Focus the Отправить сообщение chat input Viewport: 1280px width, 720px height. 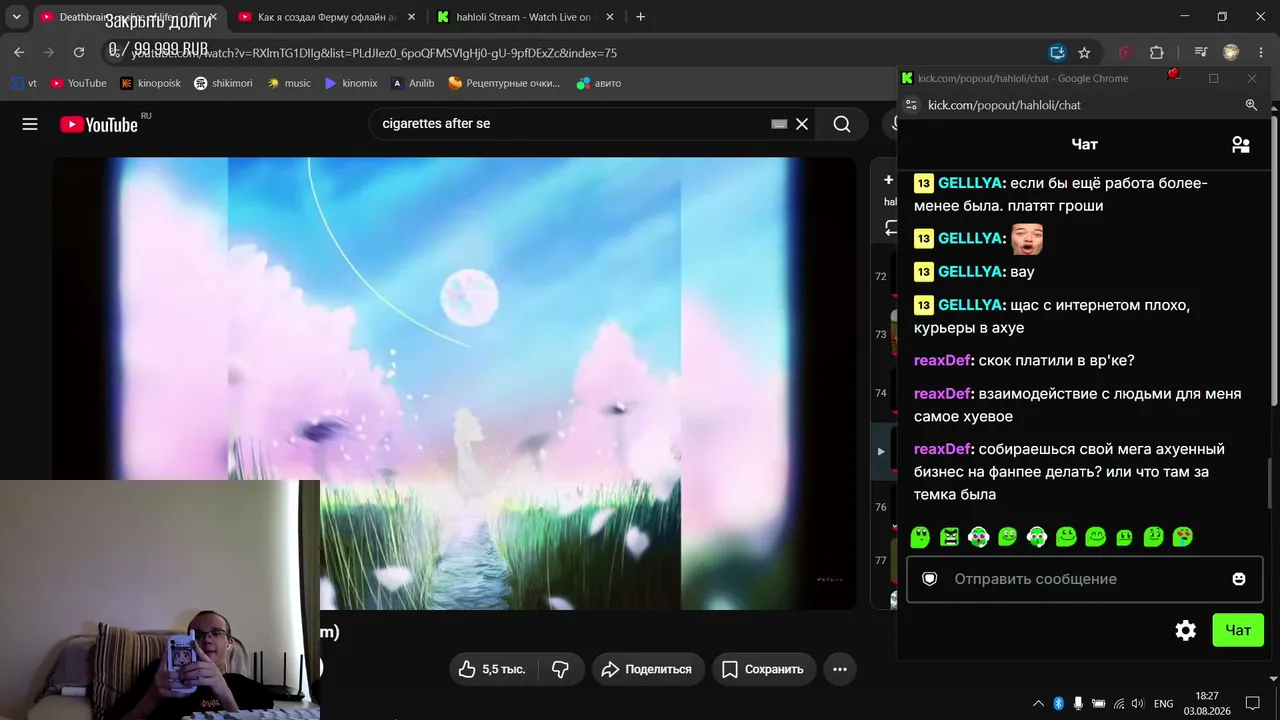[1085, 579]
